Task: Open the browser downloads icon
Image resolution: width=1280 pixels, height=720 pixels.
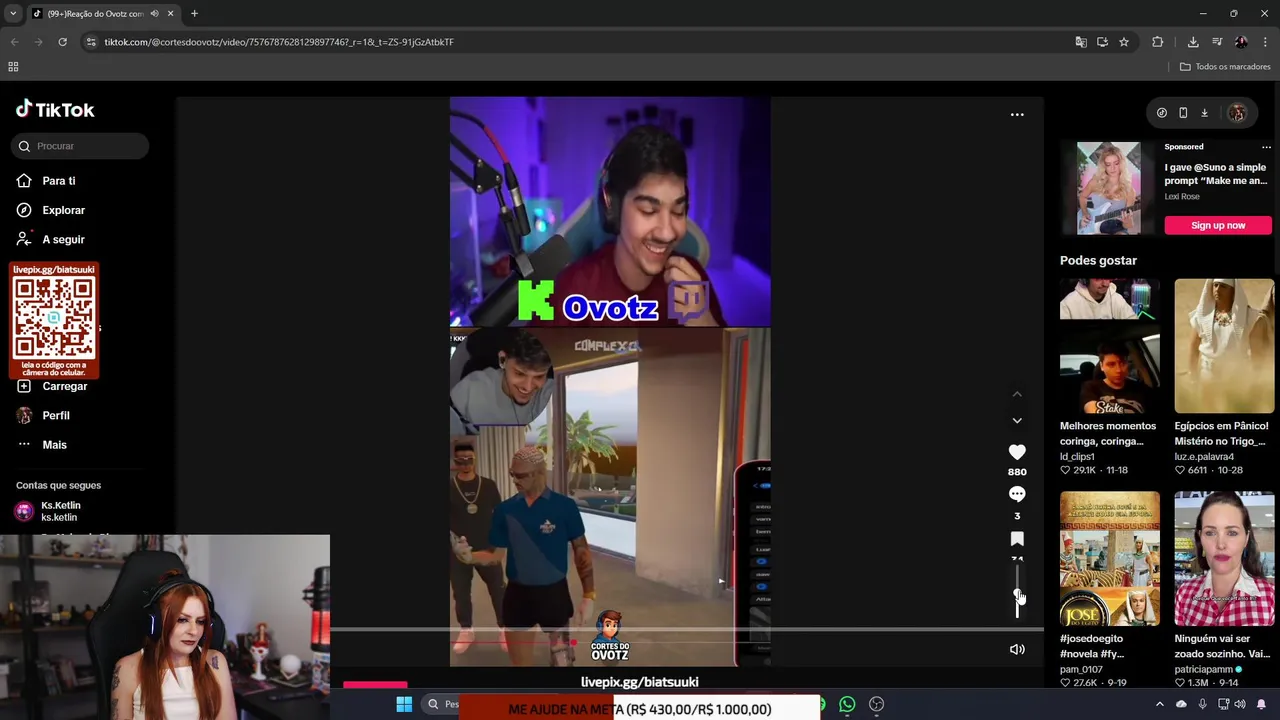Action: tap(1193, 42)
